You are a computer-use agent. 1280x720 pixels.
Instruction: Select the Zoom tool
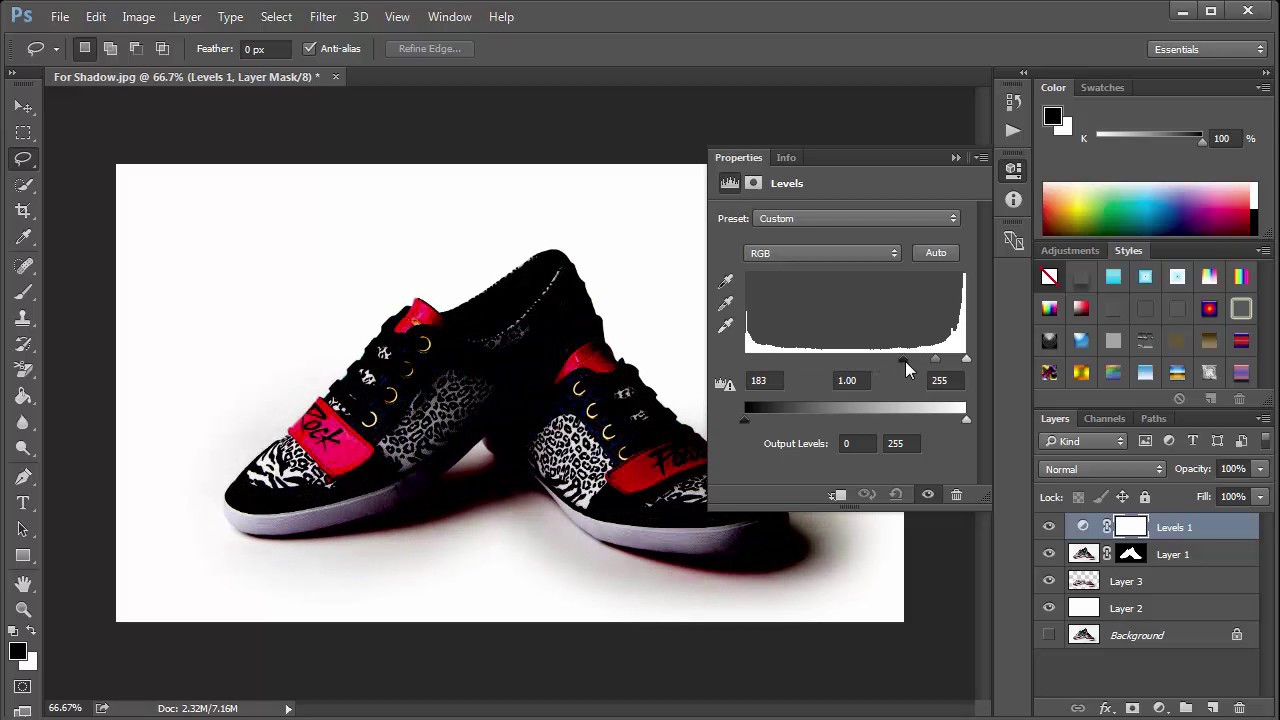[23, 610]
